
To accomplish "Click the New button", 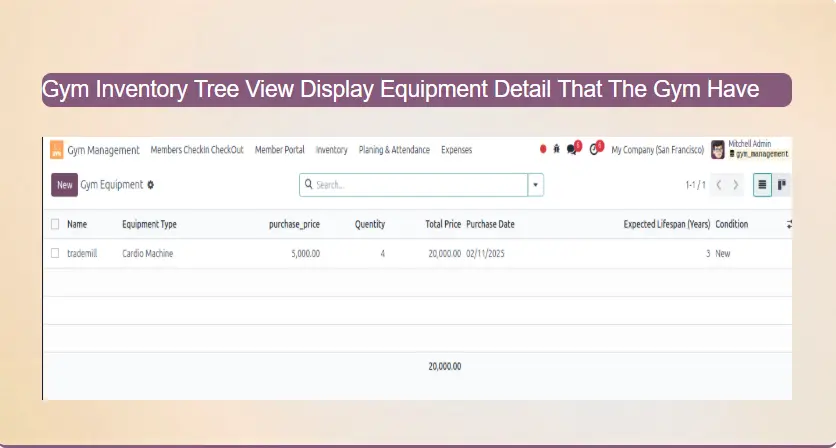I will [64, 185].
